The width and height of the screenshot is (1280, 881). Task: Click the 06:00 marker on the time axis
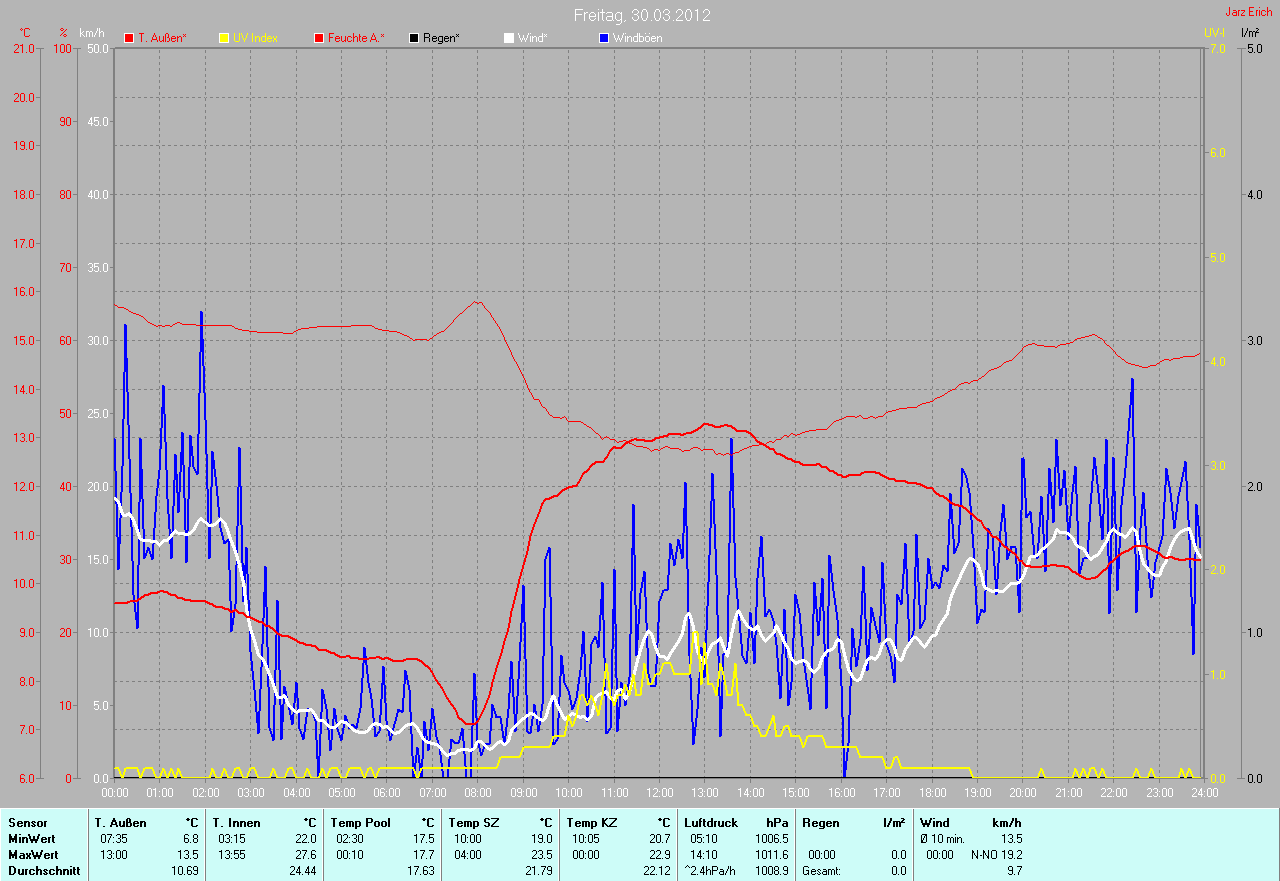pos(387,793)
